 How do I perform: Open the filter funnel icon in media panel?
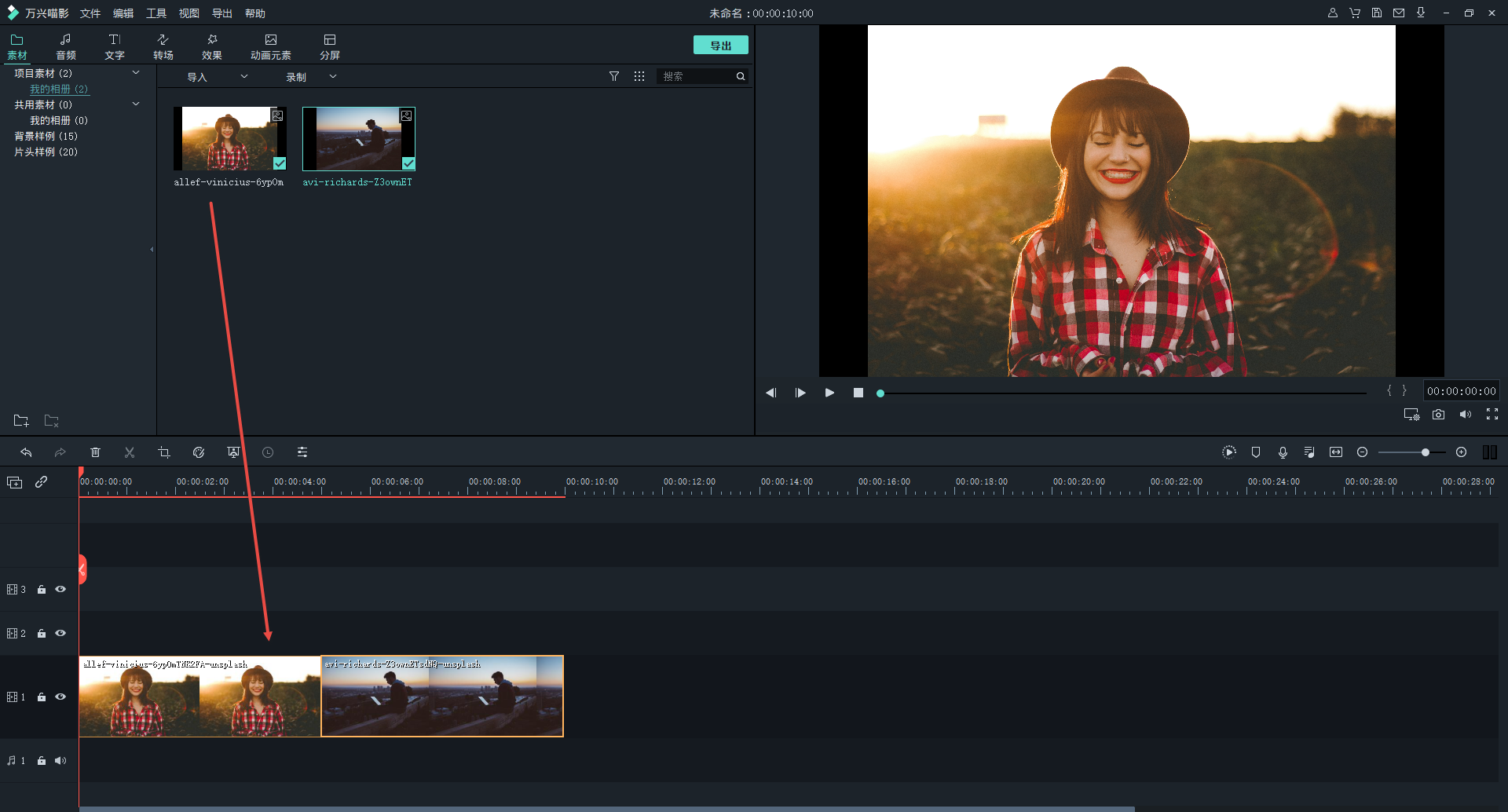pyautogui.click(x=614, y=76)
